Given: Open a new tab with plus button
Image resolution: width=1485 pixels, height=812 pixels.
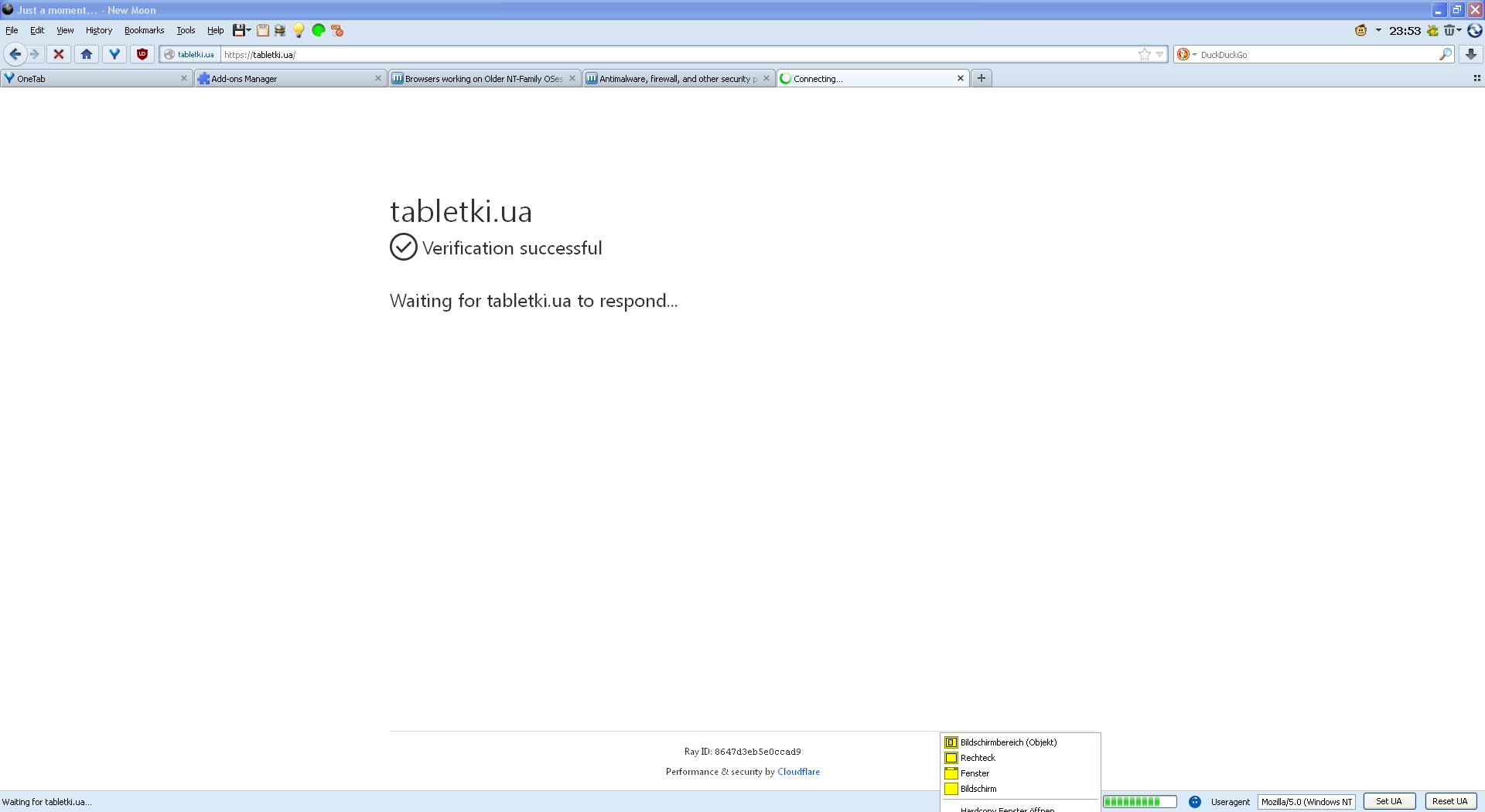Looking at the screenshot, I should tap(981, 78).
